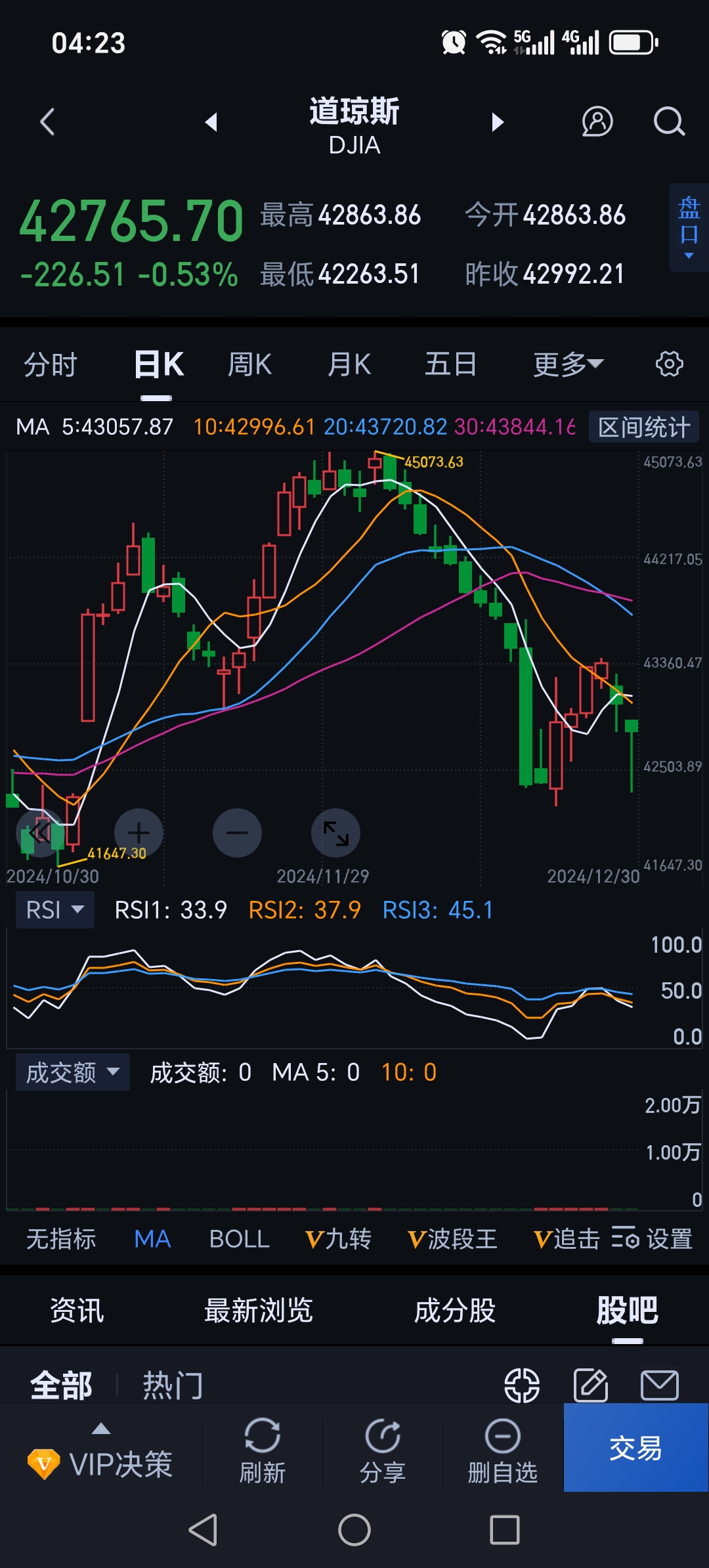Choose 无指标 to hide indicators

pyautogui.click(x=61, y=1239)
